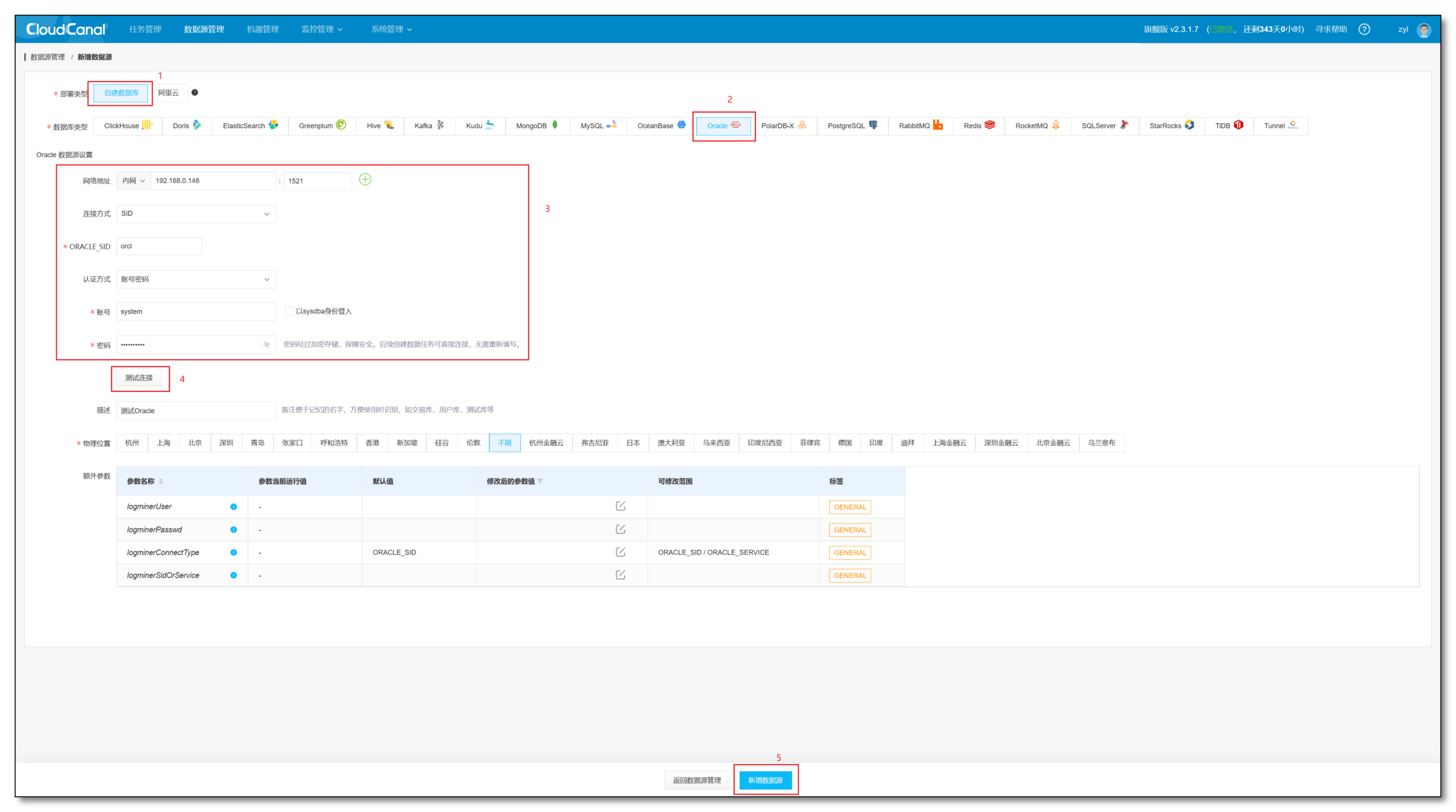
Task: Go to 任务管理 in top navigation
Action: pos(145,29)
